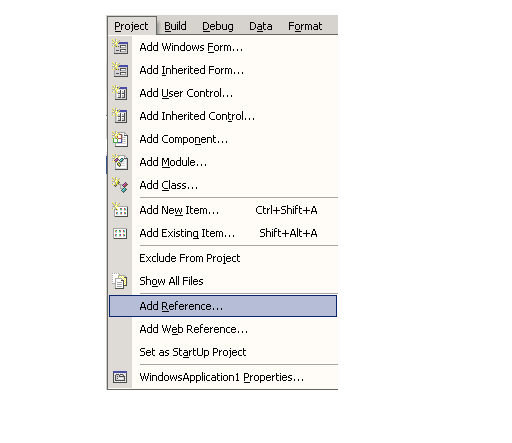Click the Add Windows Form icon

click(120, 47)
